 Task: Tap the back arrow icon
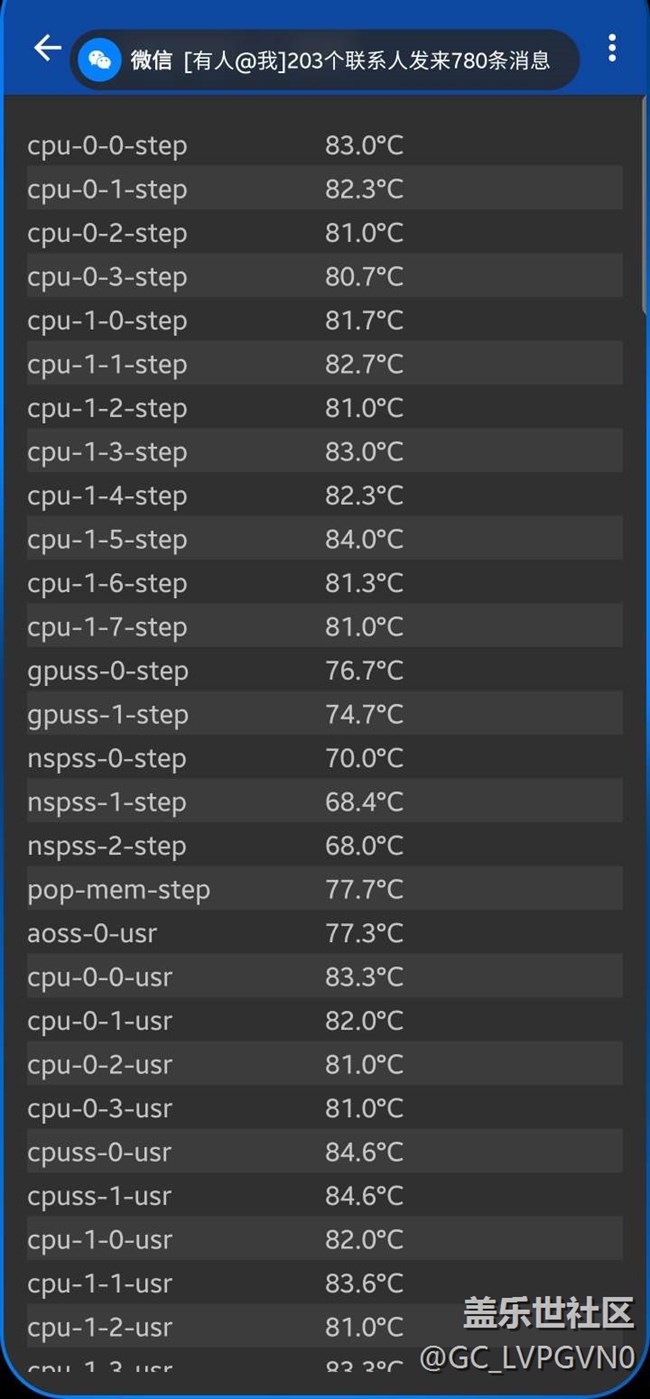pyautogui.click(x=47, y=48)
